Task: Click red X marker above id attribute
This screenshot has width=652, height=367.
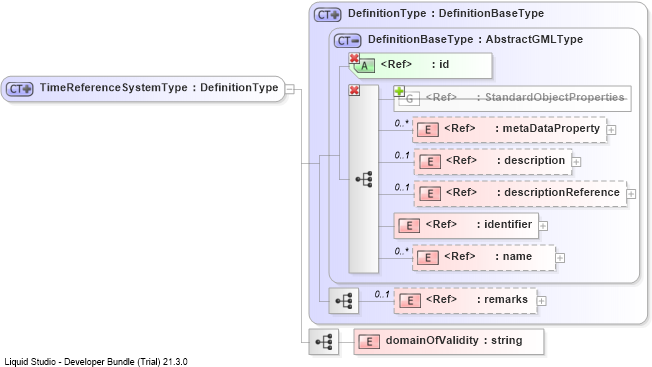Action: 354,58
